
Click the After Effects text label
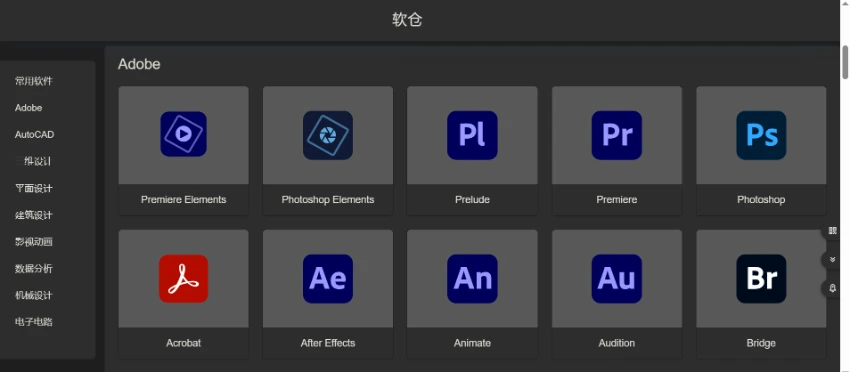pos(327,343)
